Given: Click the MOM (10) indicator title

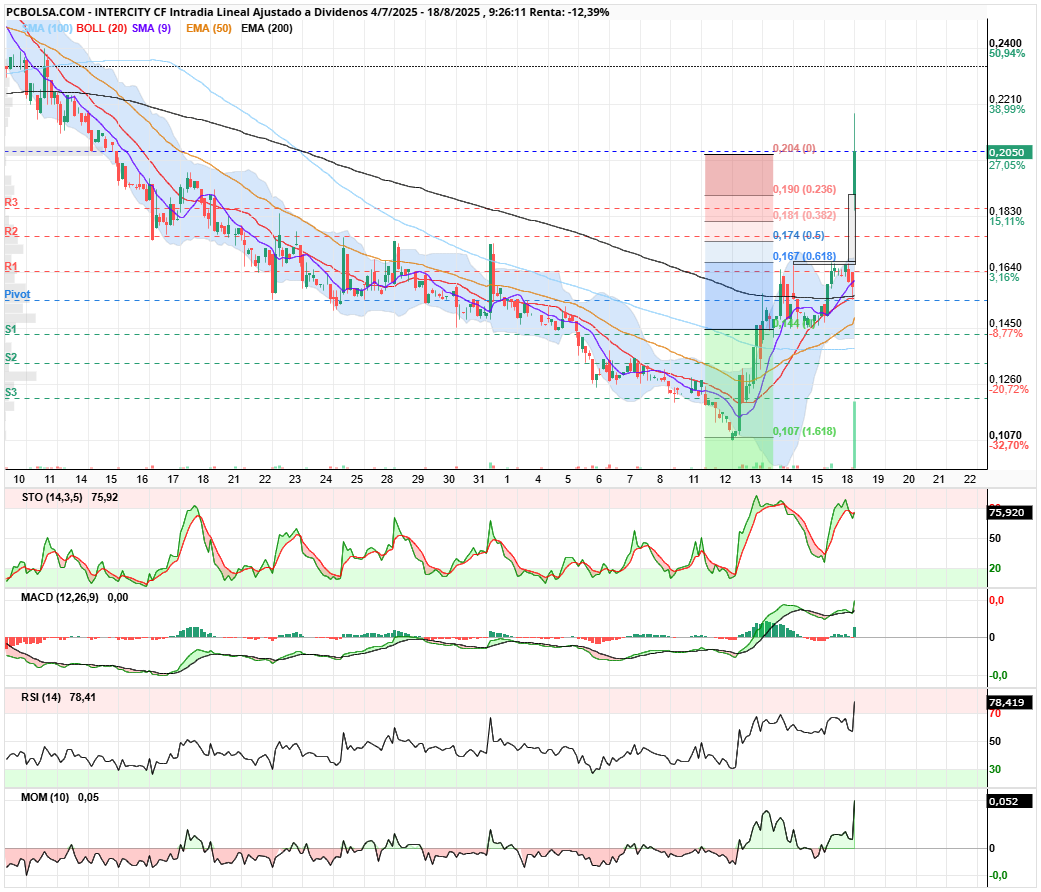Looking at the screenshot, I should (45, 797).
